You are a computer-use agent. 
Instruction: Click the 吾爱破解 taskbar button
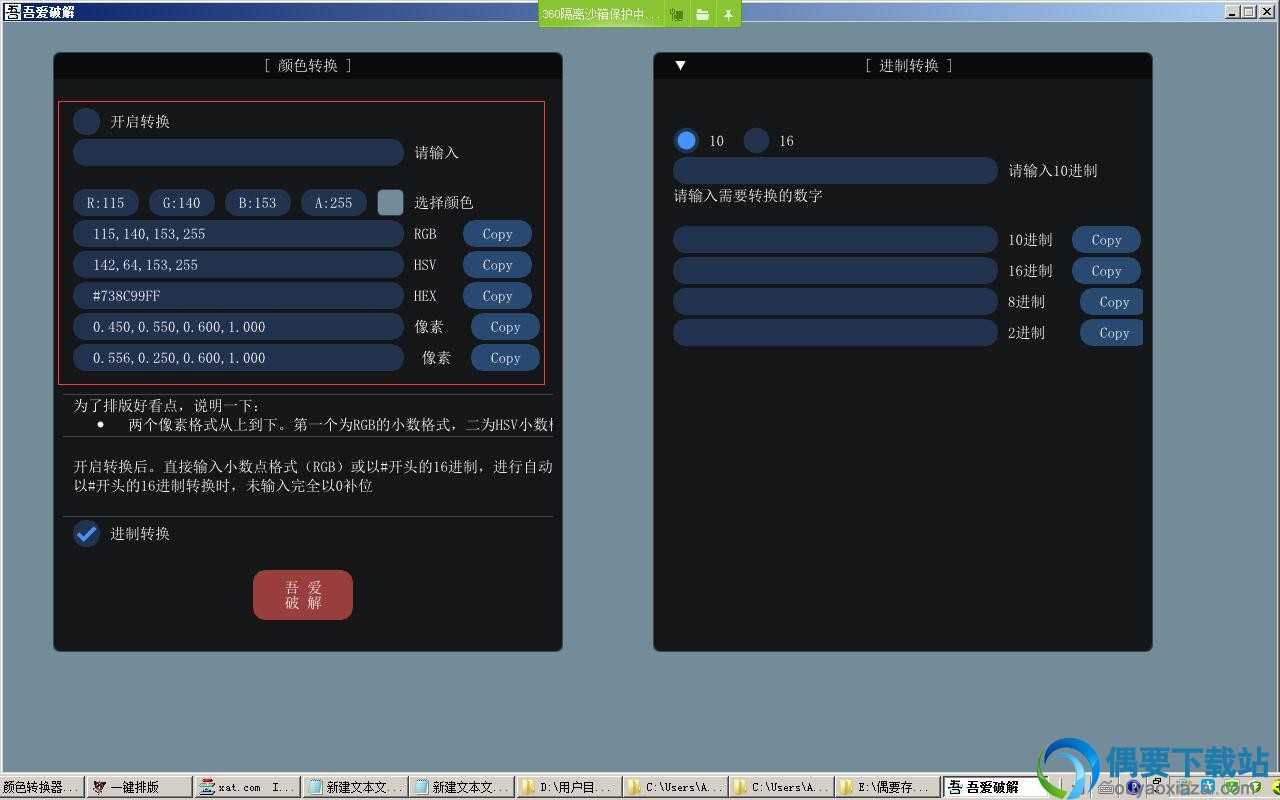993,787
